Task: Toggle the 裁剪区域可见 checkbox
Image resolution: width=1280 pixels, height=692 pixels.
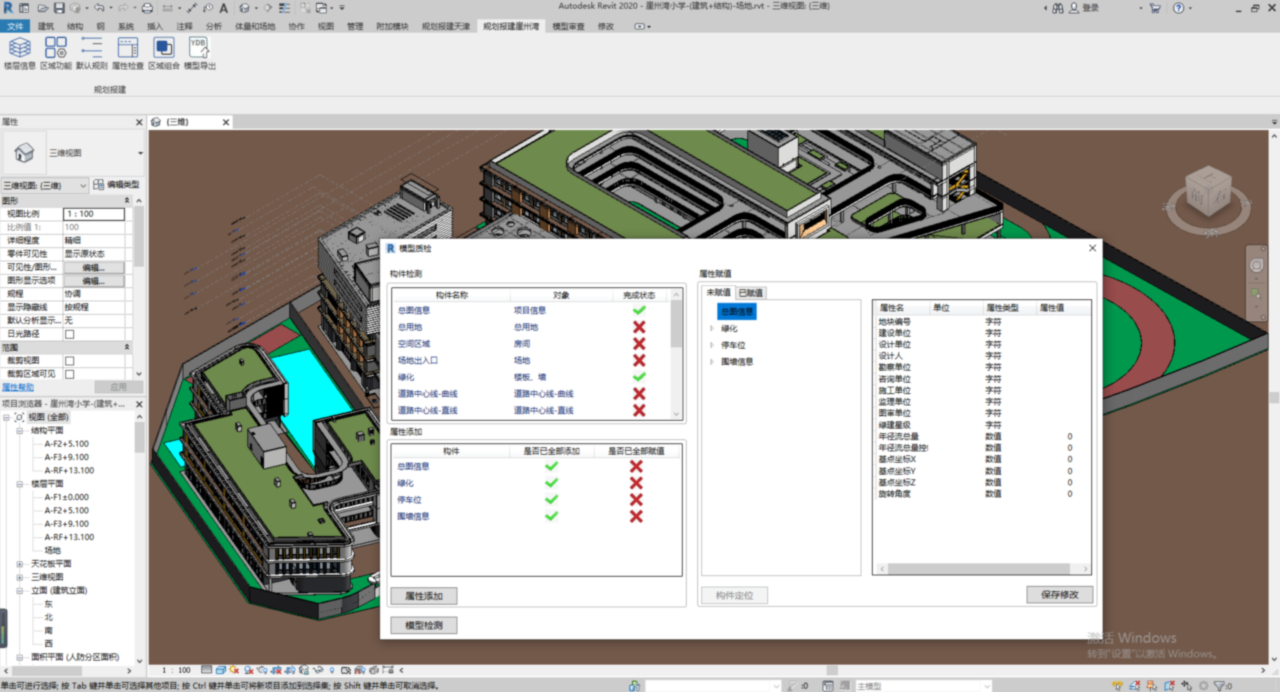Action: [70, 373]
